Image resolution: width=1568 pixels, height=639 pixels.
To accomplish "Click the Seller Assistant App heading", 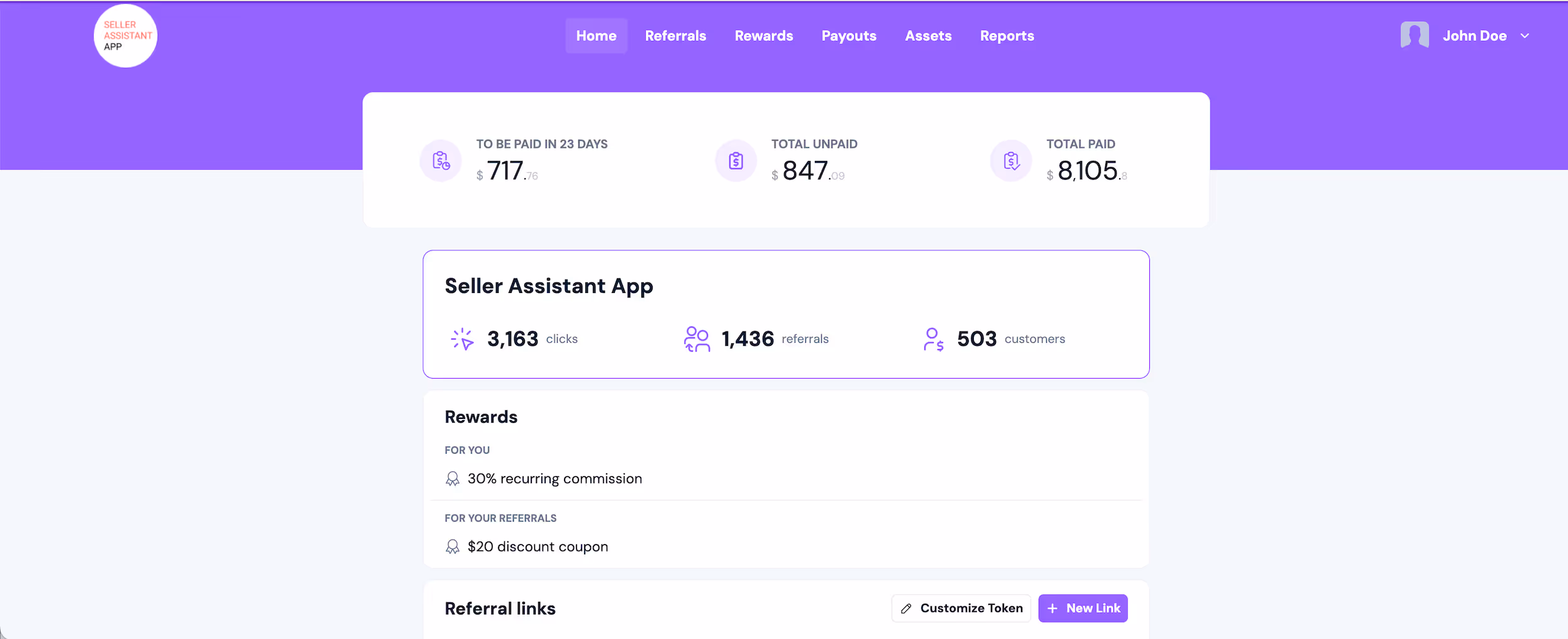I will coord(549,286).
